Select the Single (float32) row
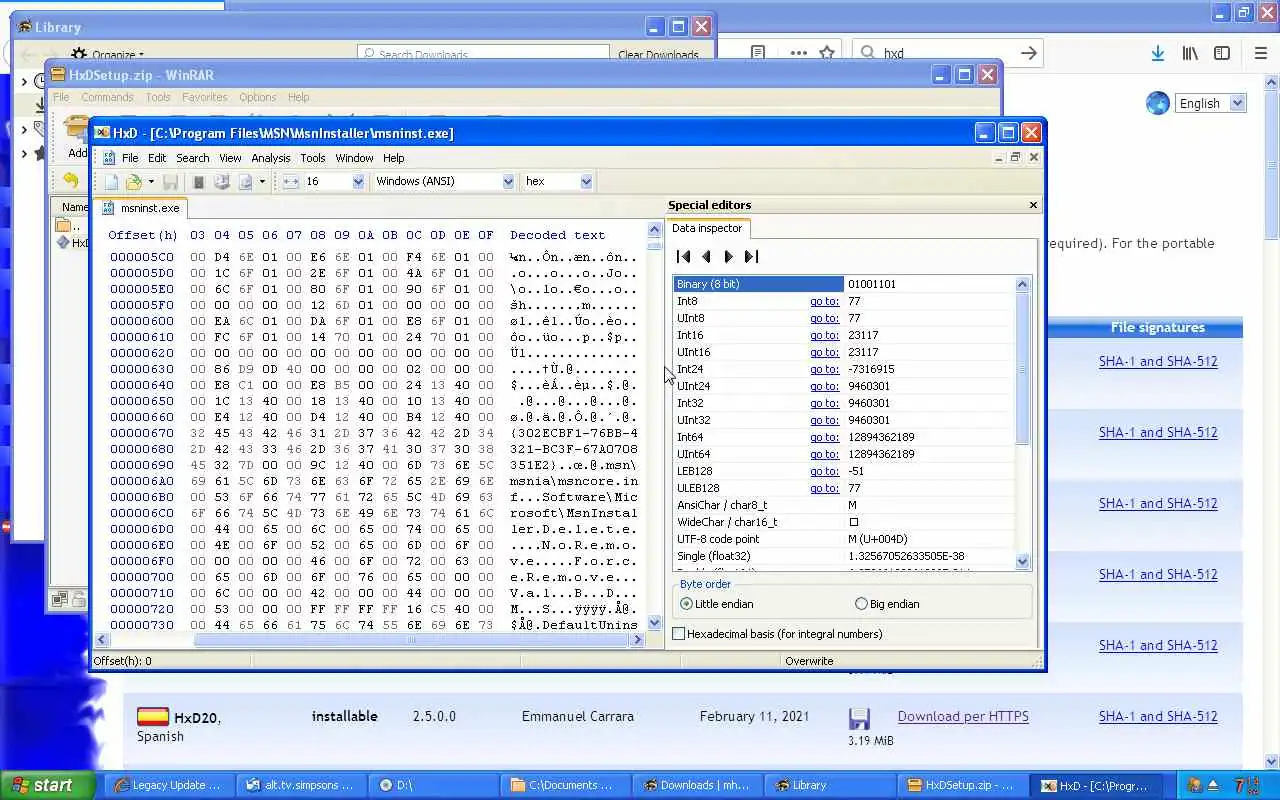 pos(844,556)
